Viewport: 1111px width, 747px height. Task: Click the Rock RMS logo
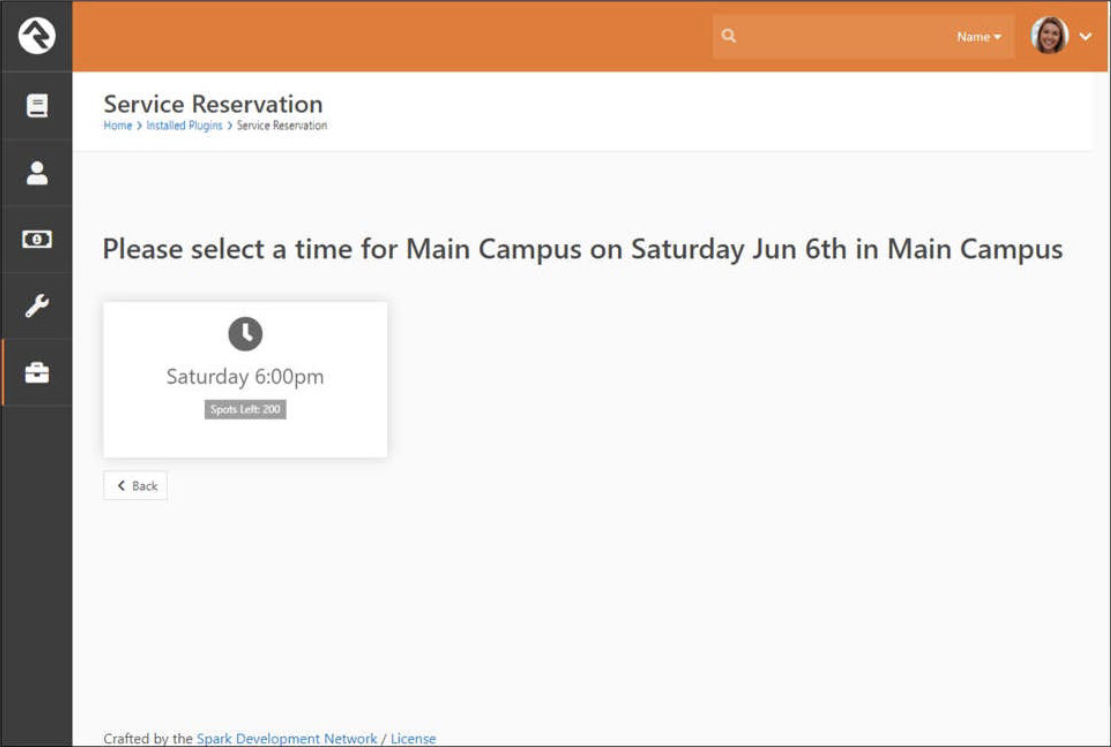click(36, 36)
